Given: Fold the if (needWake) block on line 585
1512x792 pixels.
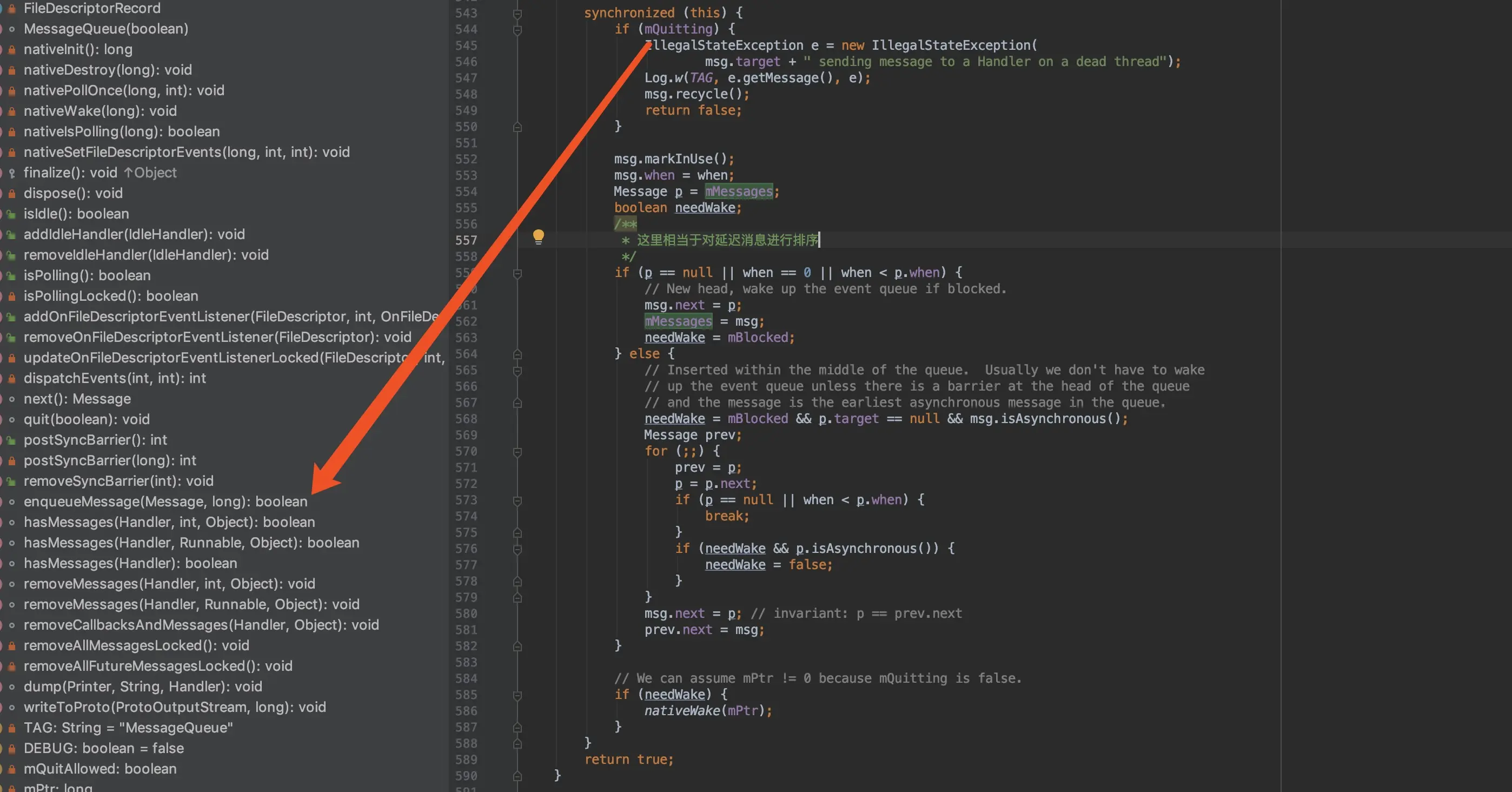Looking at the screenshot, I should [517, 695].
